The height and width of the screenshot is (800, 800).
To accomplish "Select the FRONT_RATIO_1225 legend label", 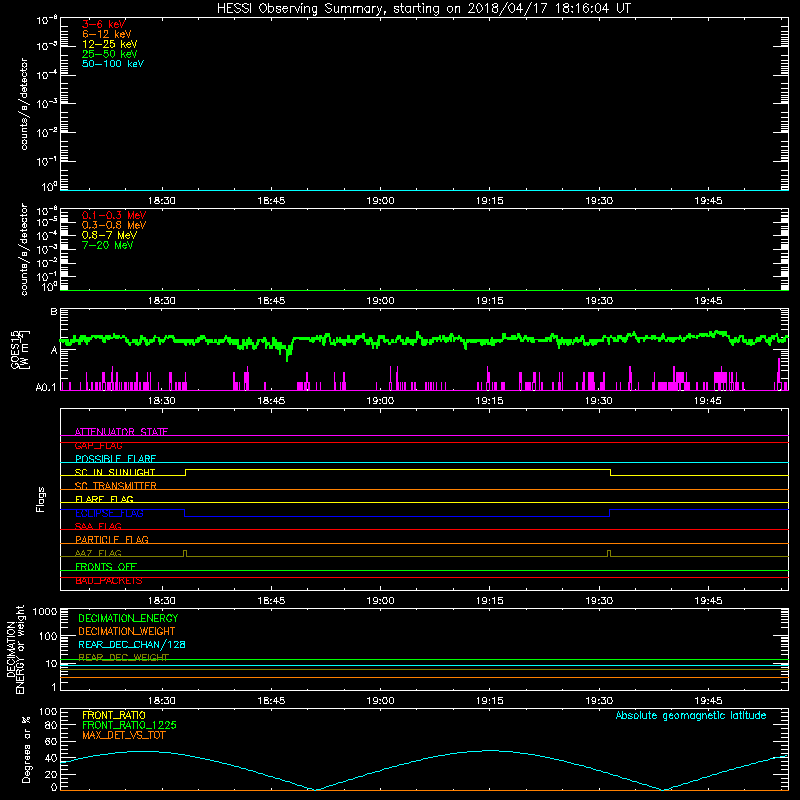I will coord(129,725).
